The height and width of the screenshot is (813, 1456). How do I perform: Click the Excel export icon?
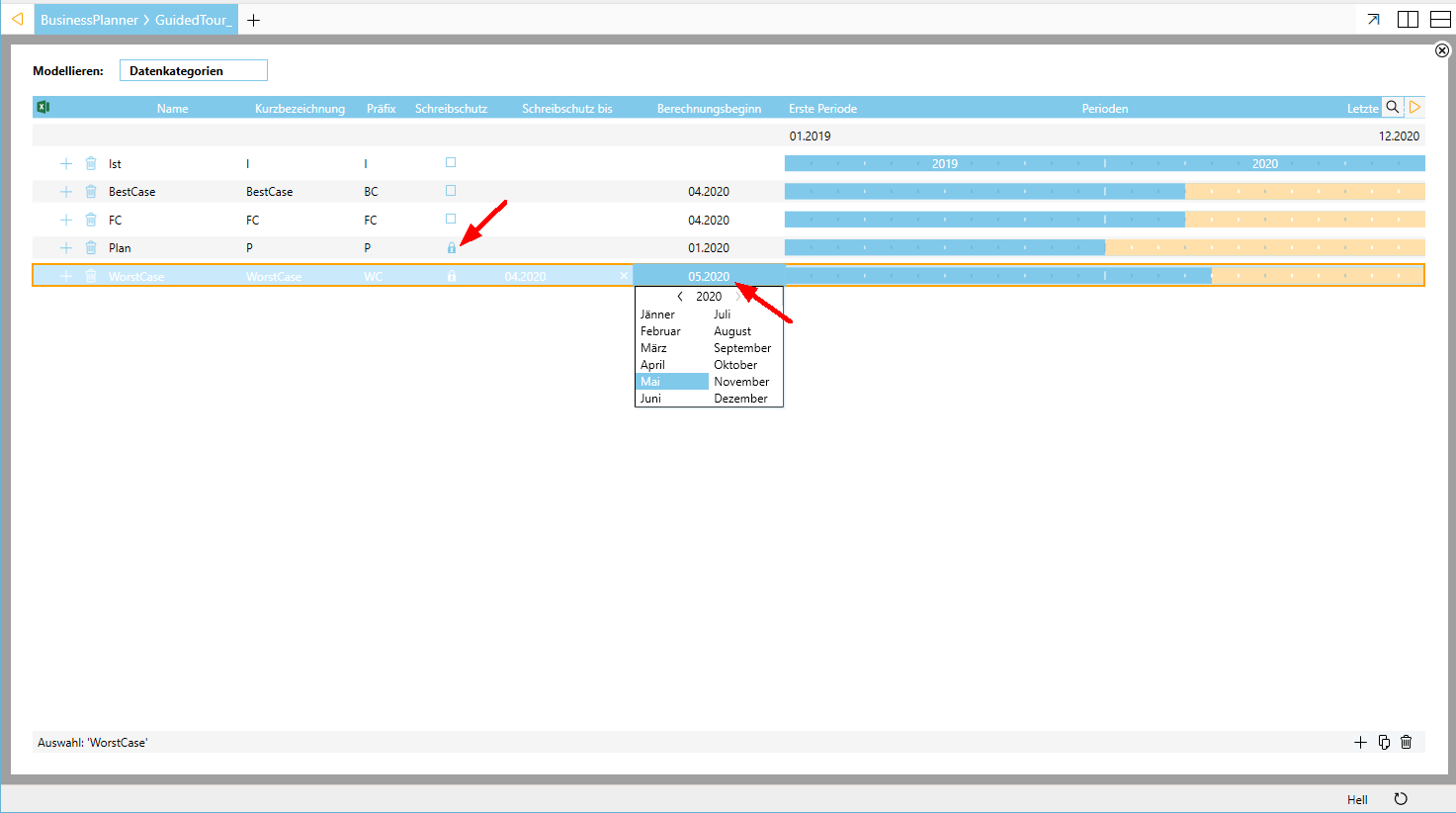[43, 107]
